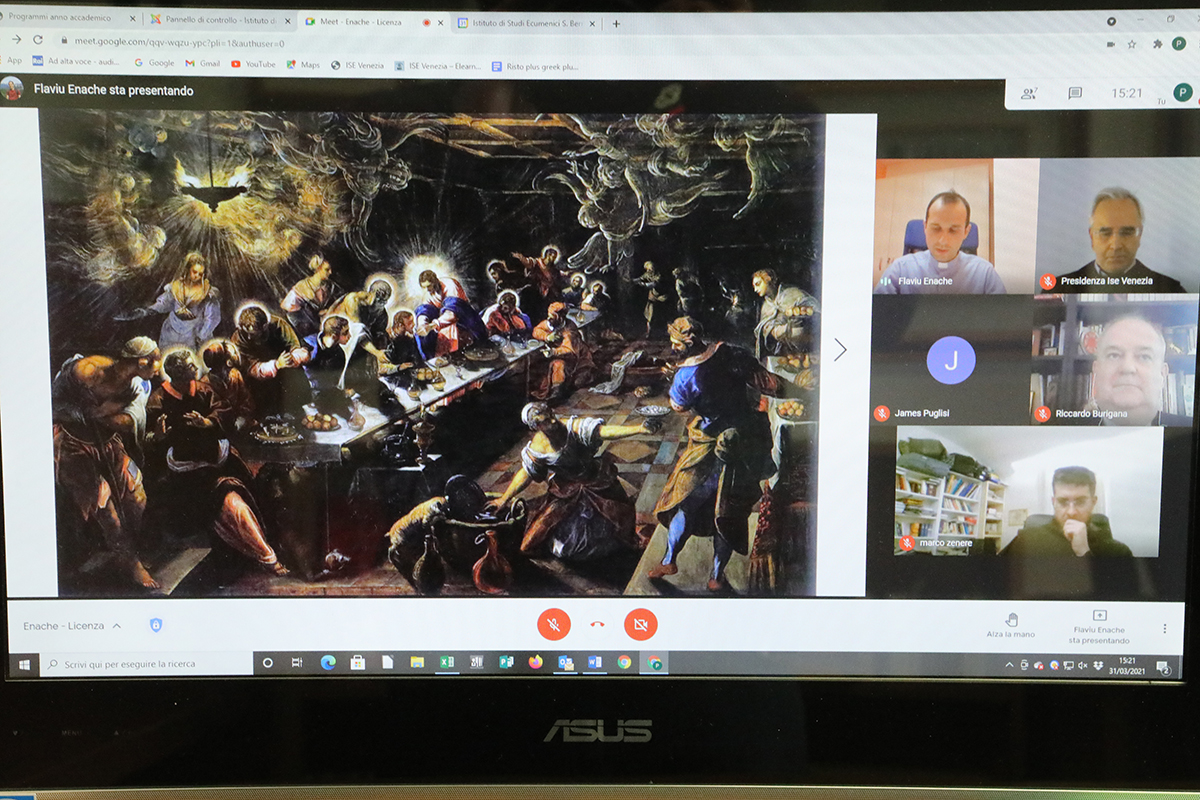
Task: Open the YouTube bookmark
Action: click(253, 64)
